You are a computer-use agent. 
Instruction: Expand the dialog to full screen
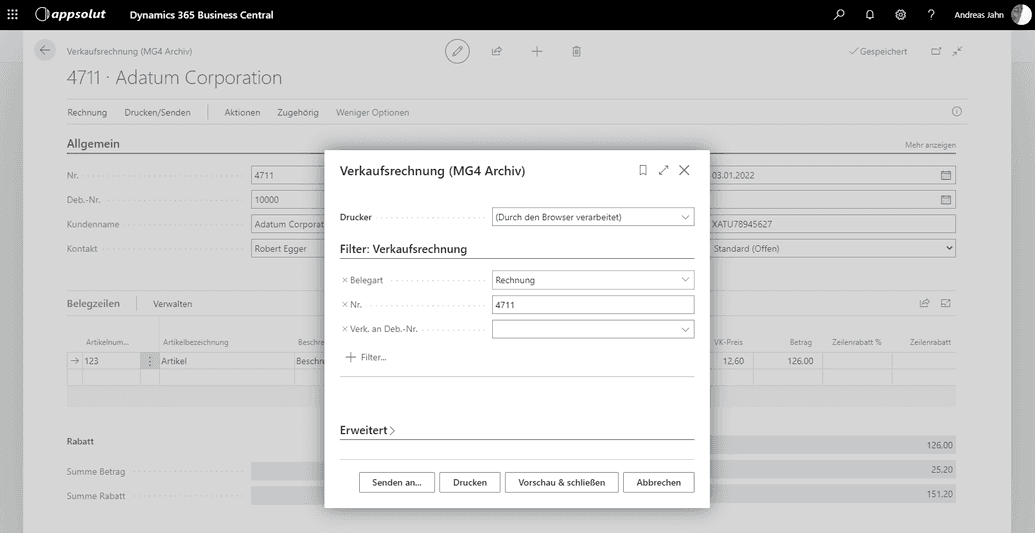click(663, 171)
